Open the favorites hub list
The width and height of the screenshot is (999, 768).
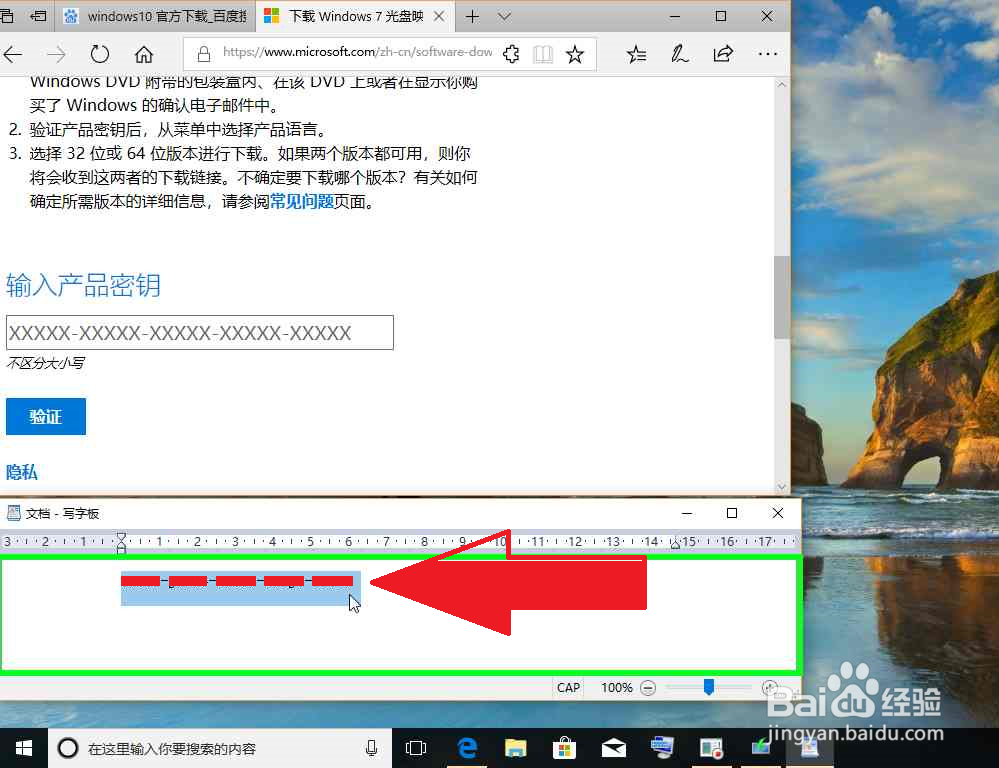point(636,55)
